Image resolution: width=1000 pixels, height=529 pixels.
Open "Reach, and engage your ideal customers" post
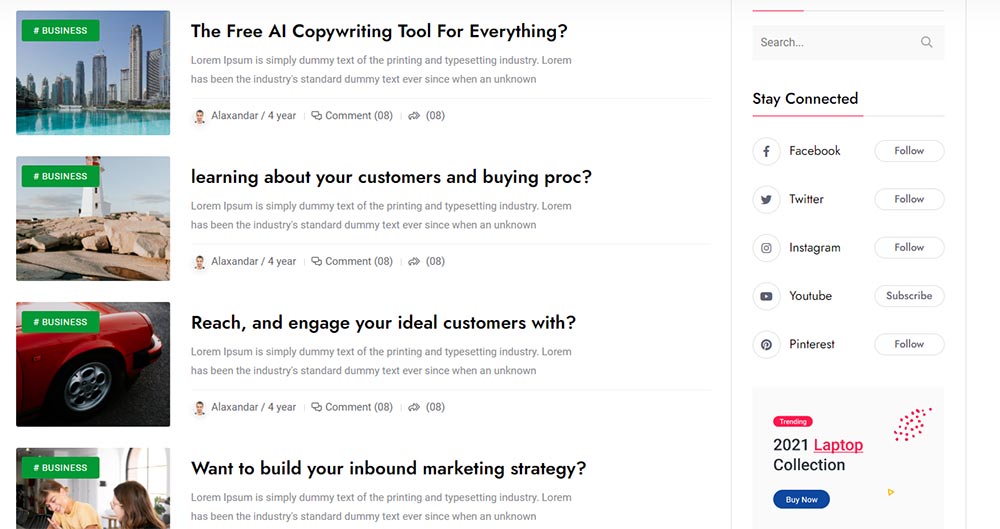[383, 323]
